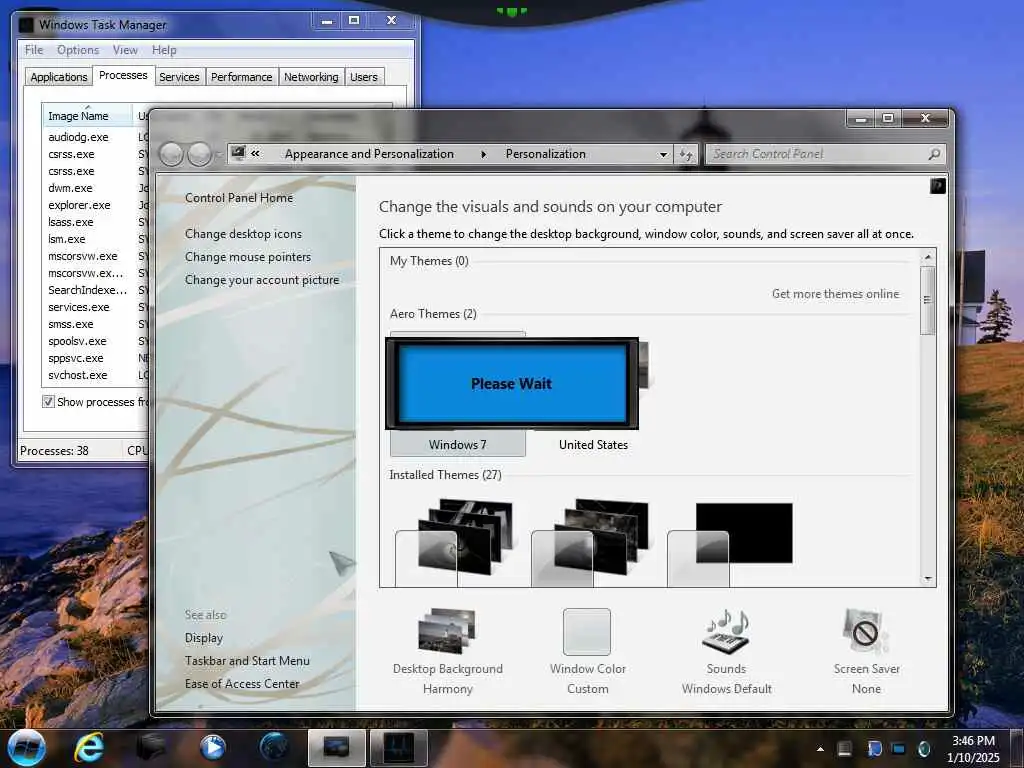1024x768 pixels.
Task: Open the Sounds settings icon
Action: [x=726, y=631]
